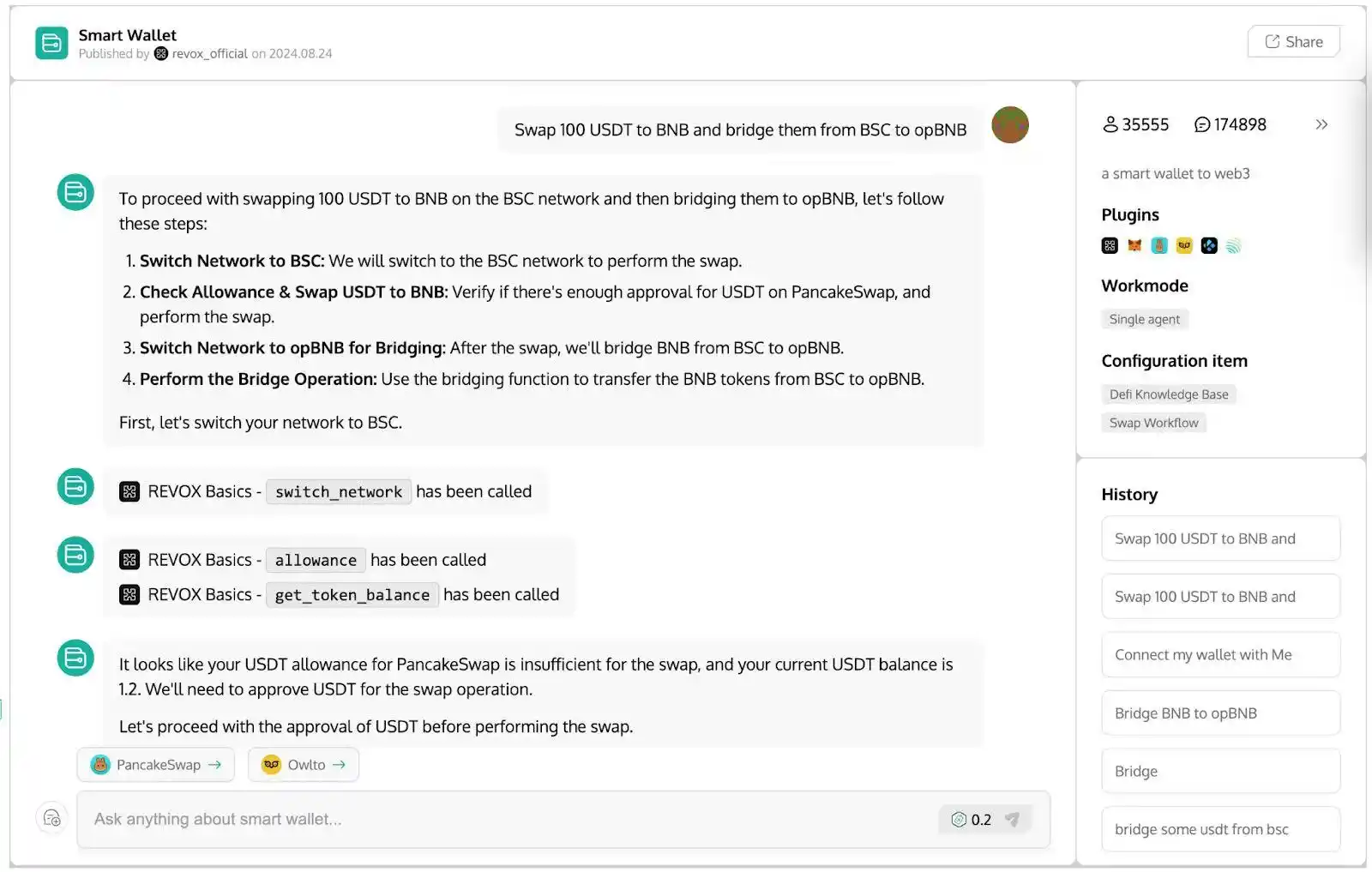
Task: Open "Bridge BNB to opBNB" history item
Action: click(x=1220, y=713)
